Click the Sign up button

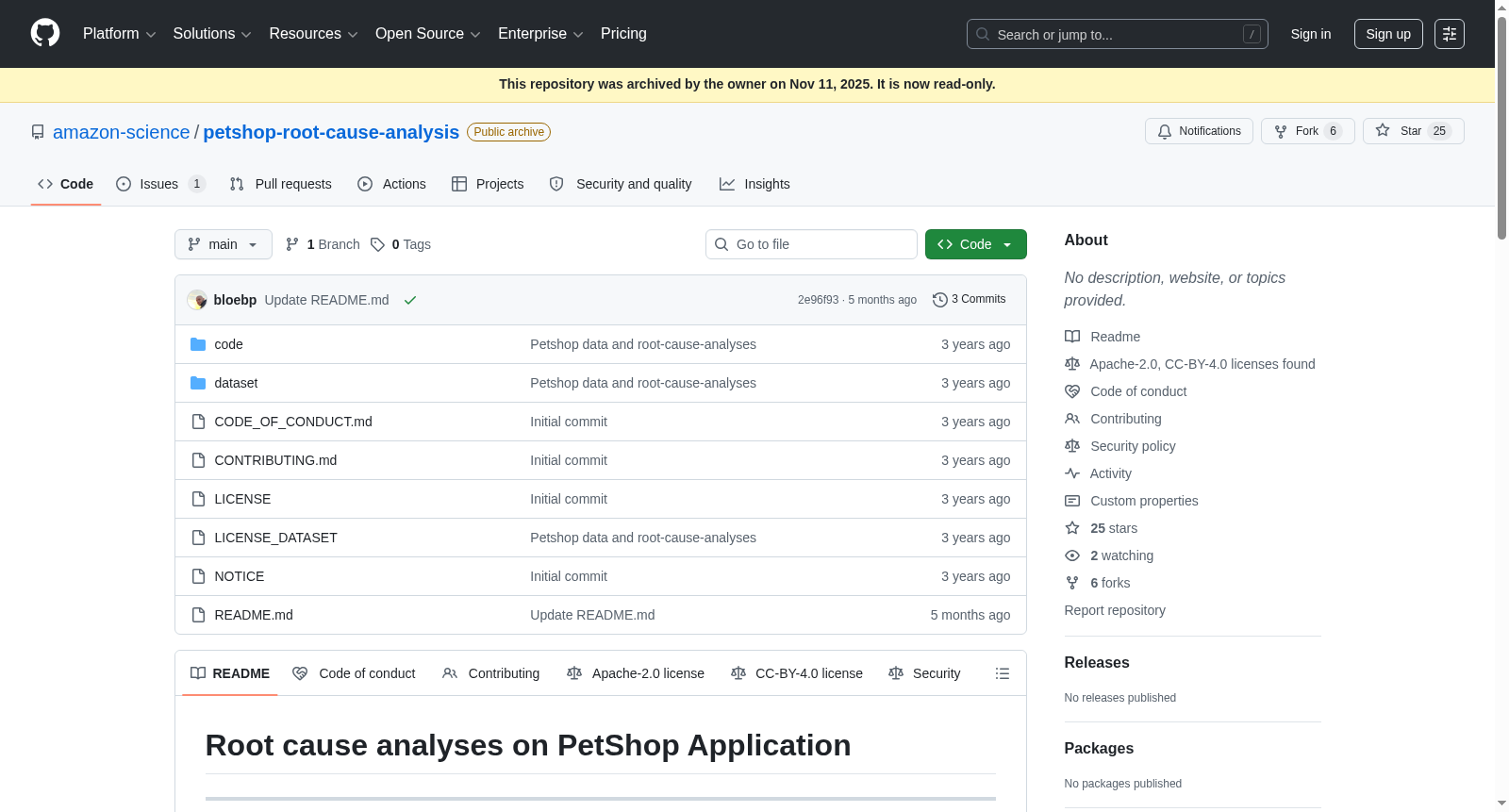coord(1388,34)
